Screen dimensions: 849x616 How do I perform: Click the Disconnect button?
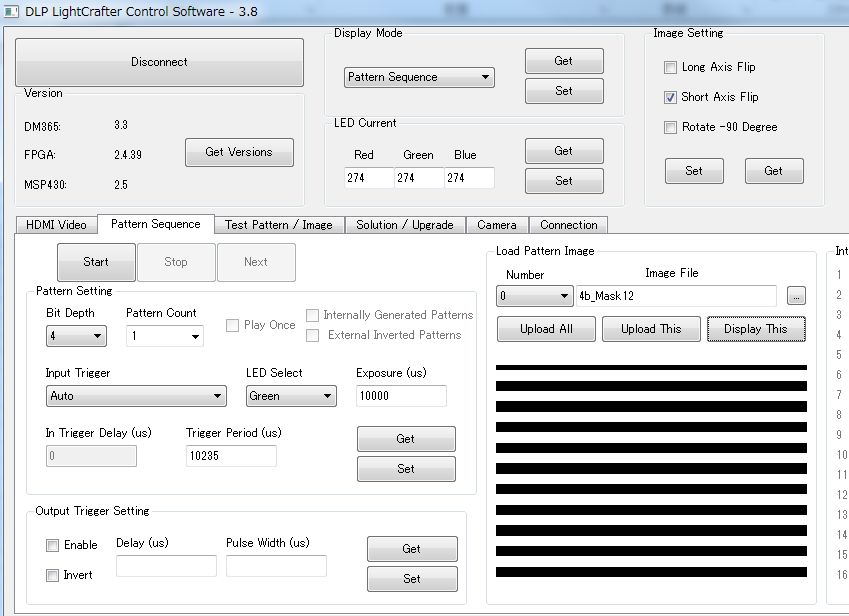[x=159, y=62]
